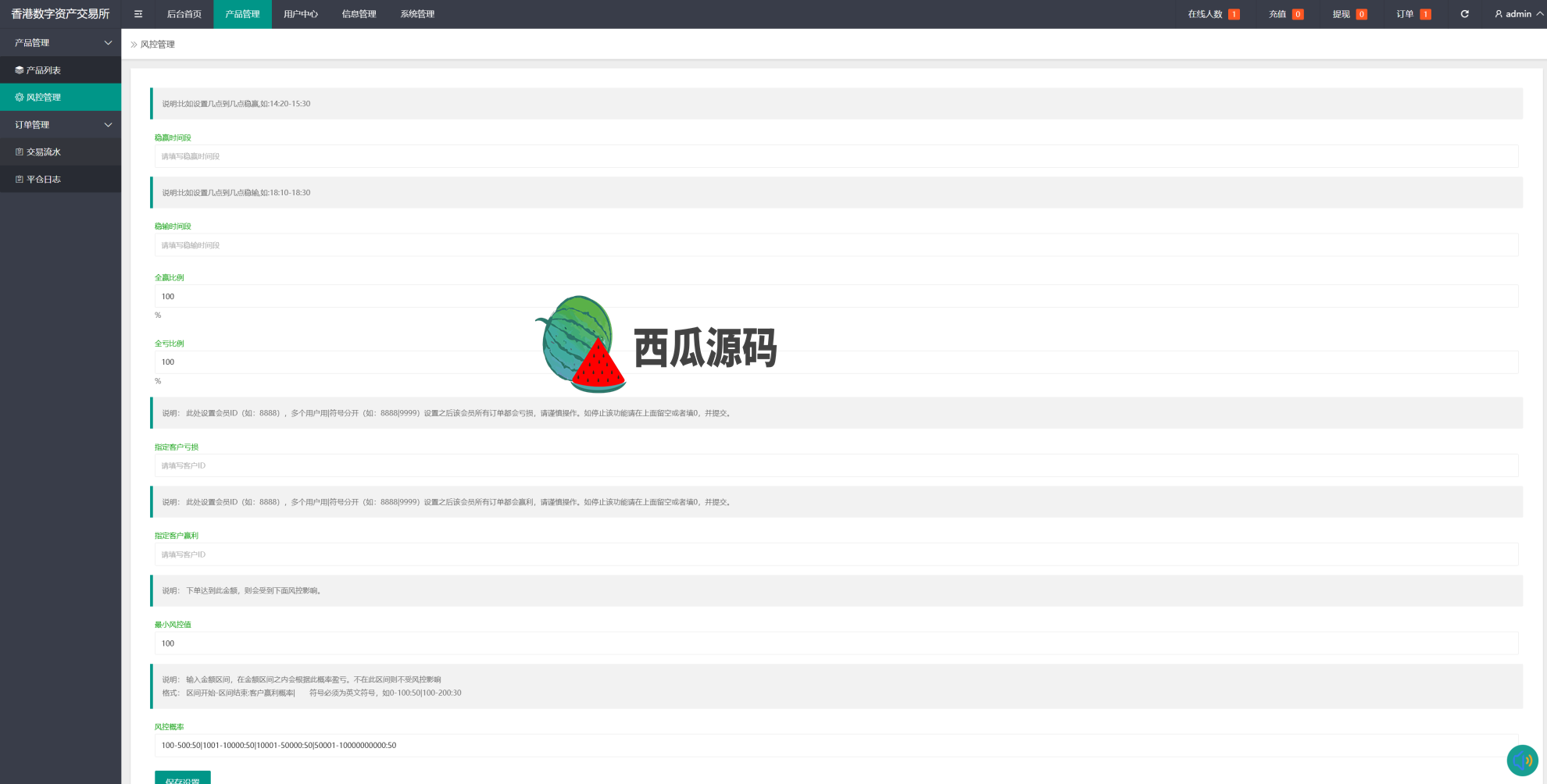This screenshot has width=1547, height=784.
Task: Open the 信息管理 top menu
Action: pyautogui.click(x=359, y=14)
